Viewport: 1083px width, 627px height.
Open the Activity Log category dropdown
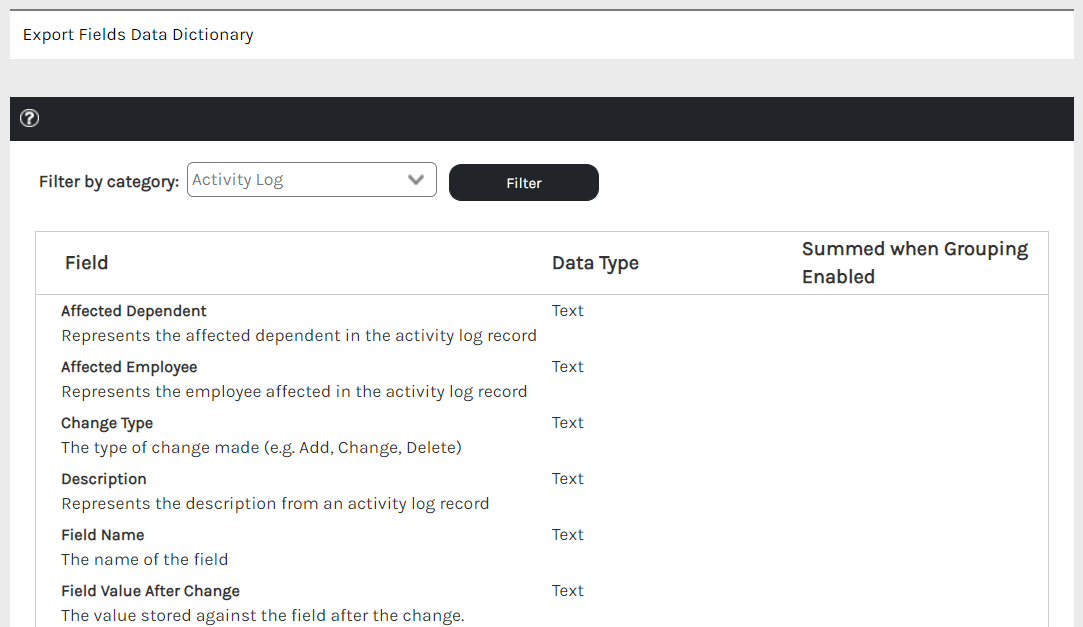298,181
